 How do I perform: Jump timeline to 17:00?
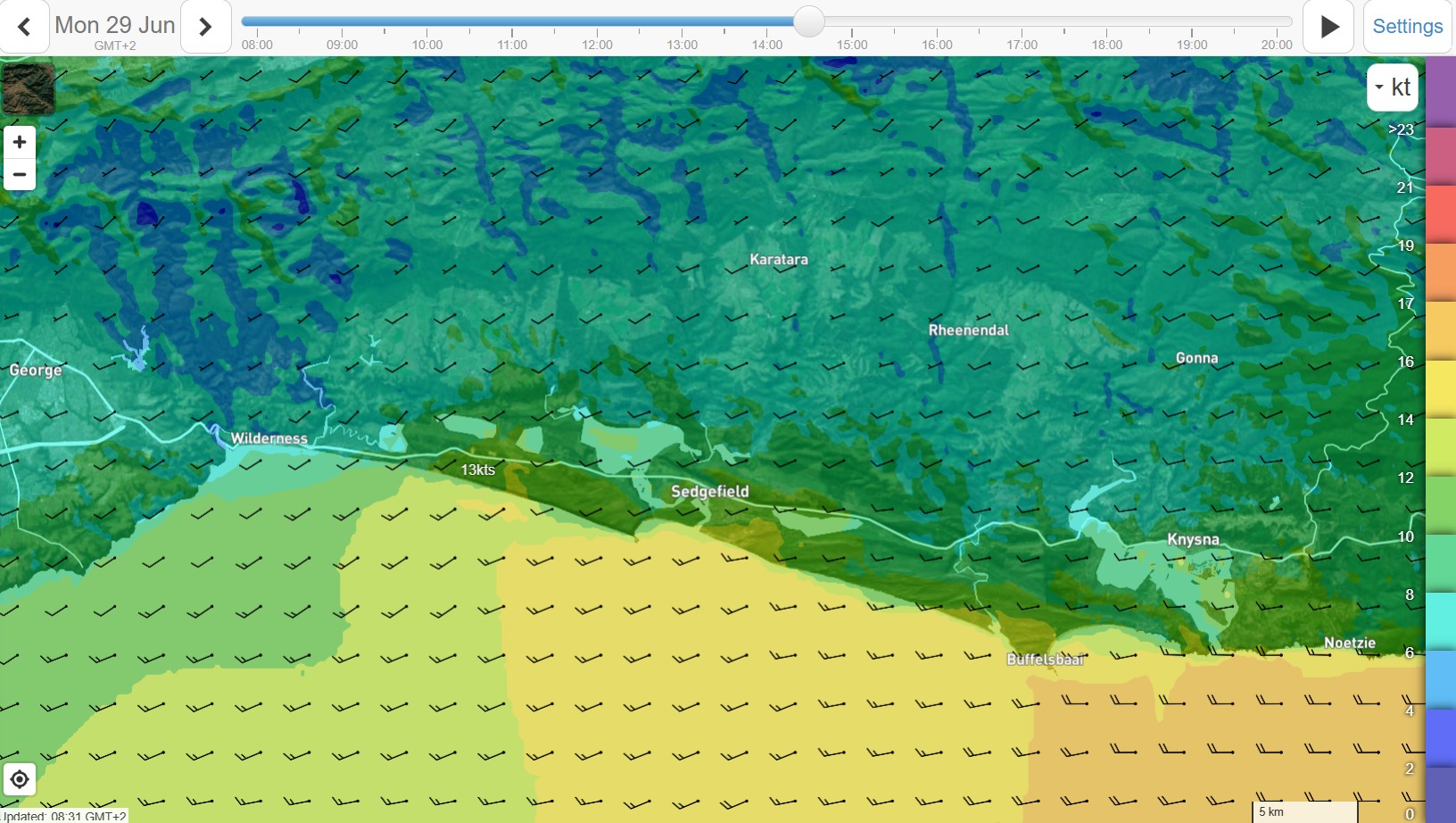(x=1022, y=45)
